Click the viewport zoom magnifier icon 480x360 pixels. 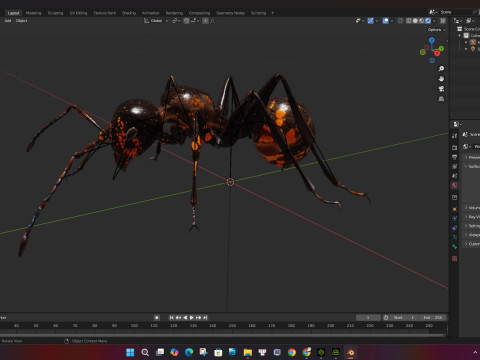click(441, 69)
